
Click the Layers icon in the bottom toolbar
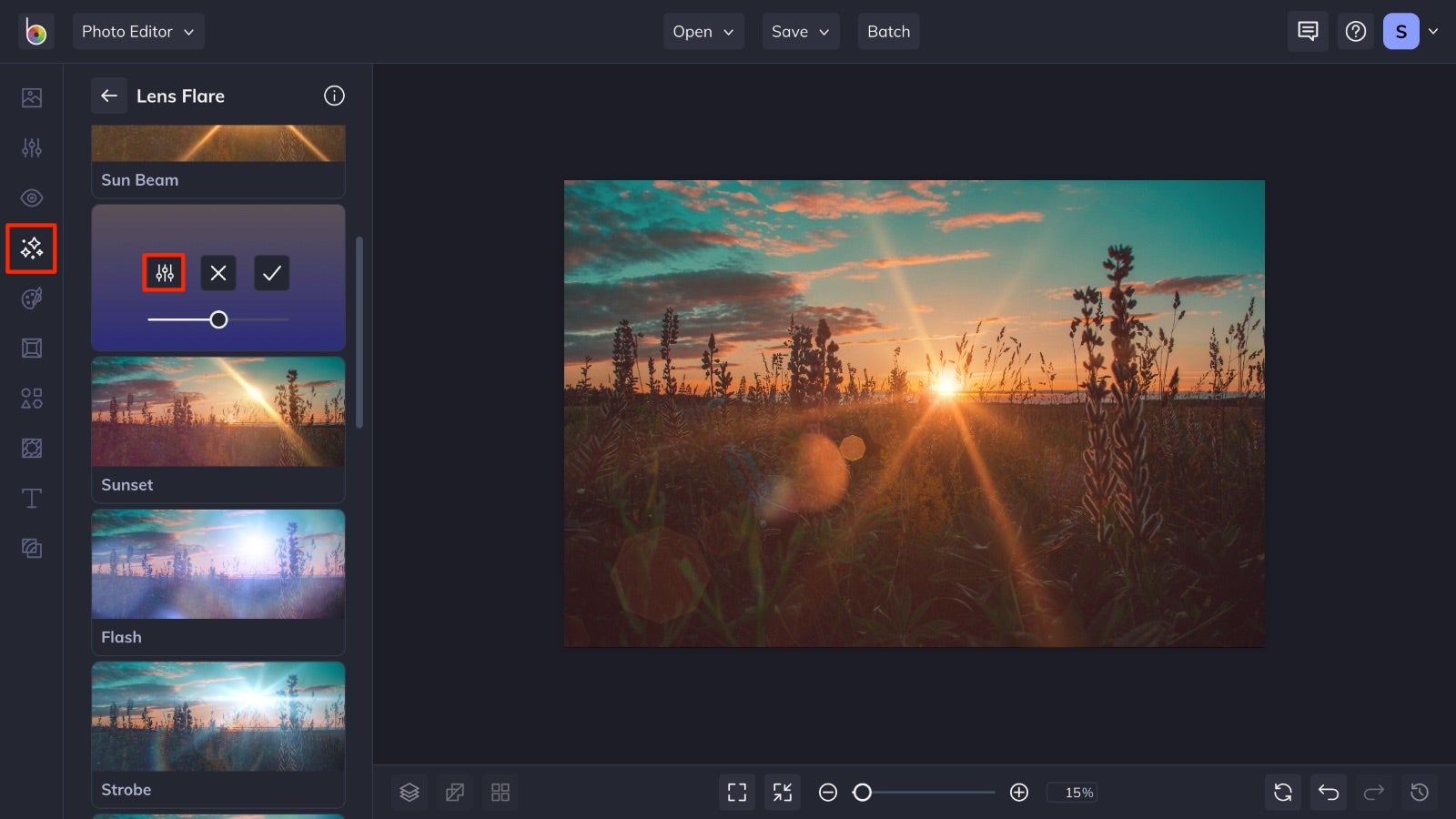tap(409, 792)
